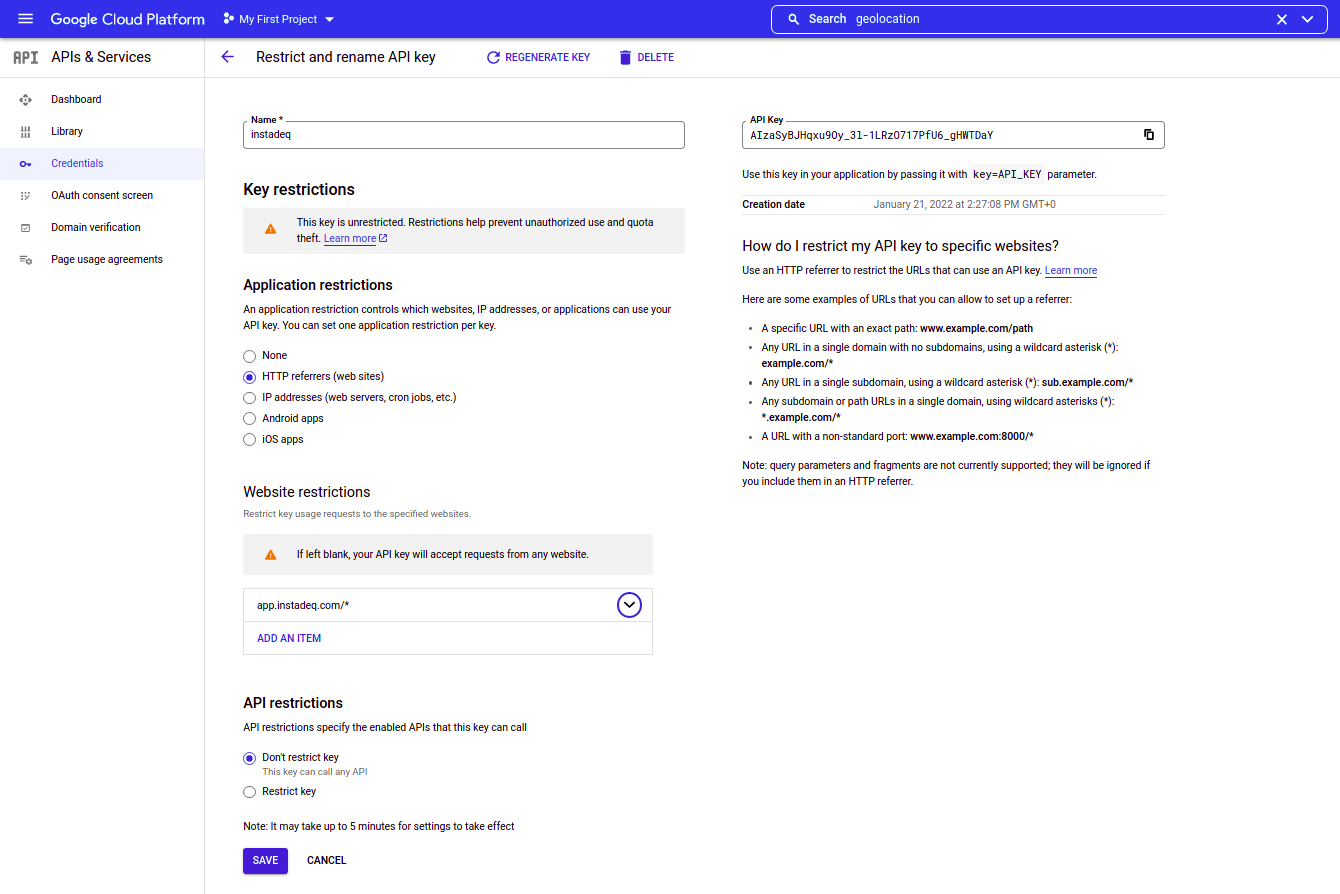Click the sub.example.com/* example text
Image resolution: width=1340 pixels, height=894 pixels.
tap(1087, 383)
